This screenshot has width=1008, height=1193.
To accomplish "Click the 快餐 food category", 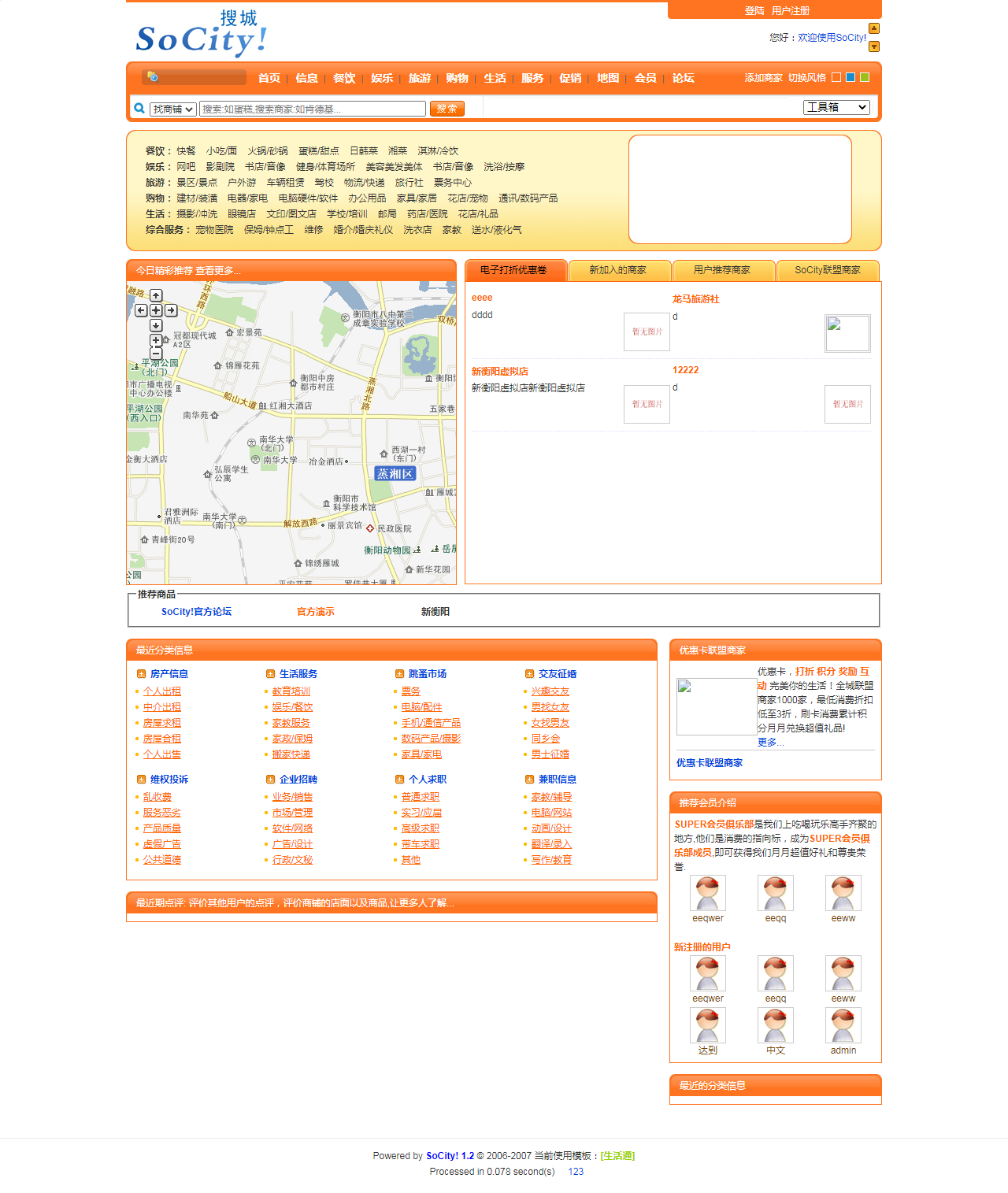I will point(186,151).
